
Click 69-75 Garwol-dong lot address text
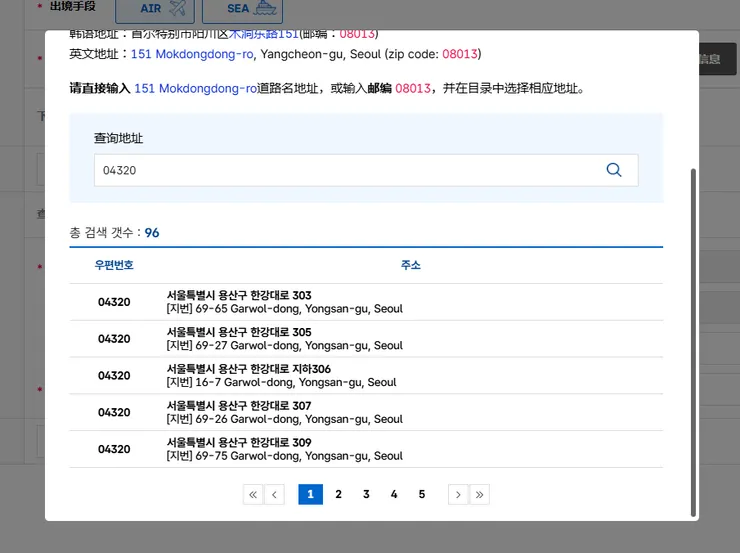pyautogui.click(x=285, y=456)
